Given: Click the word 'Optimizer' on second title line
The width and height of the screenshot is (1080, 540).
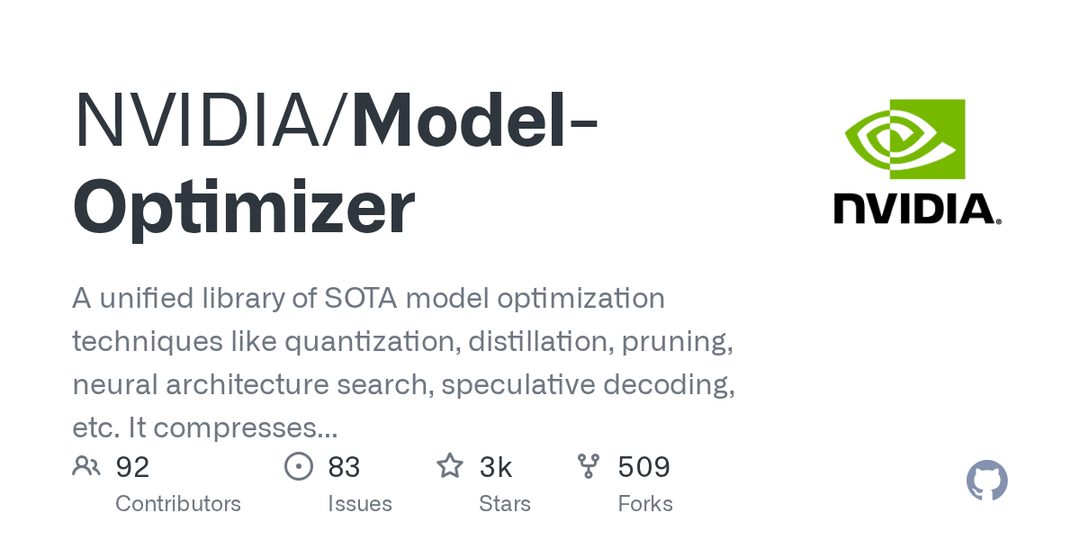Looking at the screenshot, I should click(244, 207).
